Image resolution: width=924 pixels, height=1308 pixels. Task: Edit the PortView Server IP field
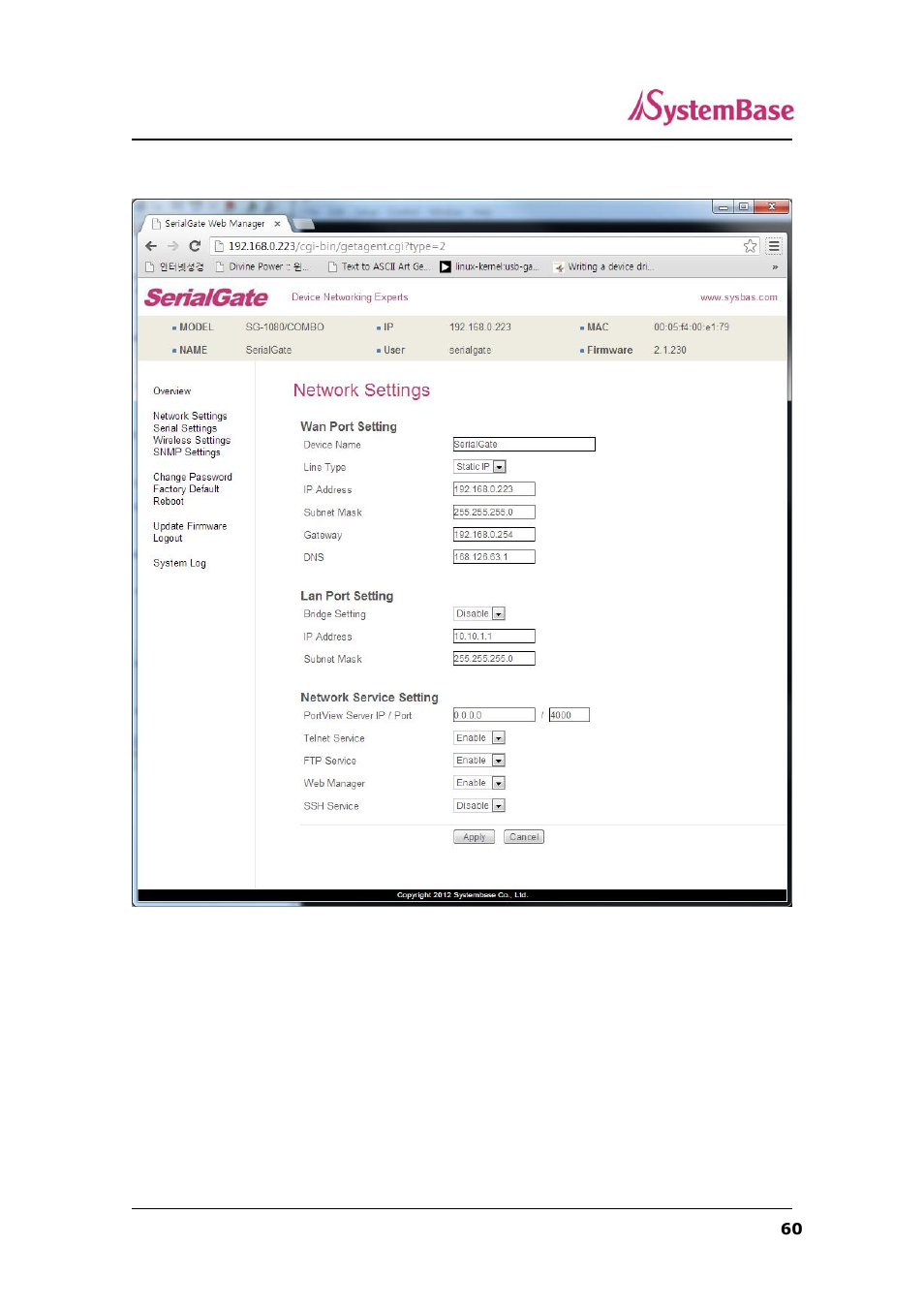pos(494,715)
